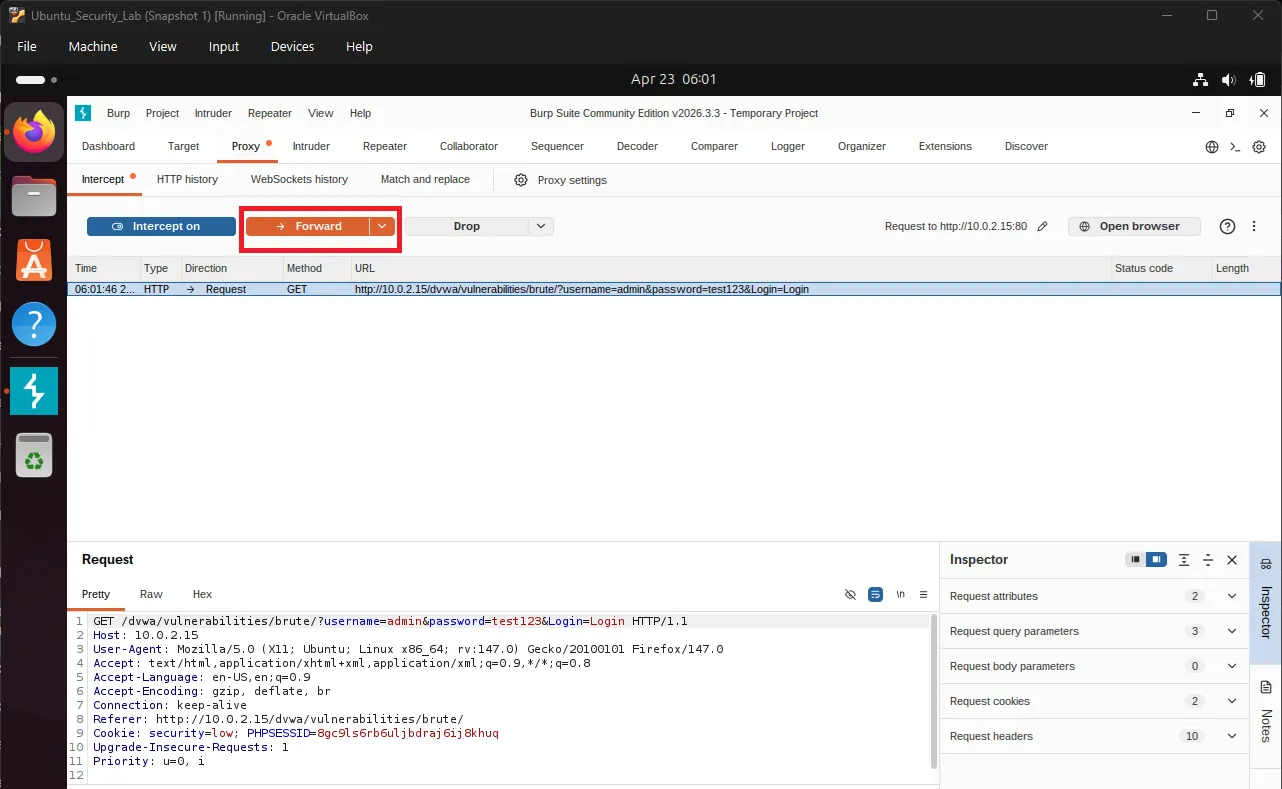
Task: Toggle the crossed-eye non-printable characters icon
Action: [x=850, y=594]
